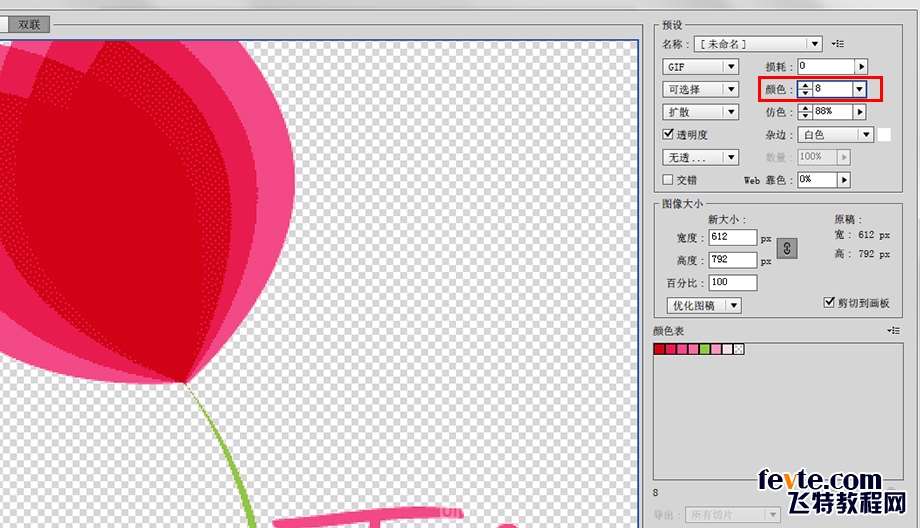The height and width of the screenshot is (528, 920).
Task: Click the 仿色 field showing 88%
Action: coord(833,111)
